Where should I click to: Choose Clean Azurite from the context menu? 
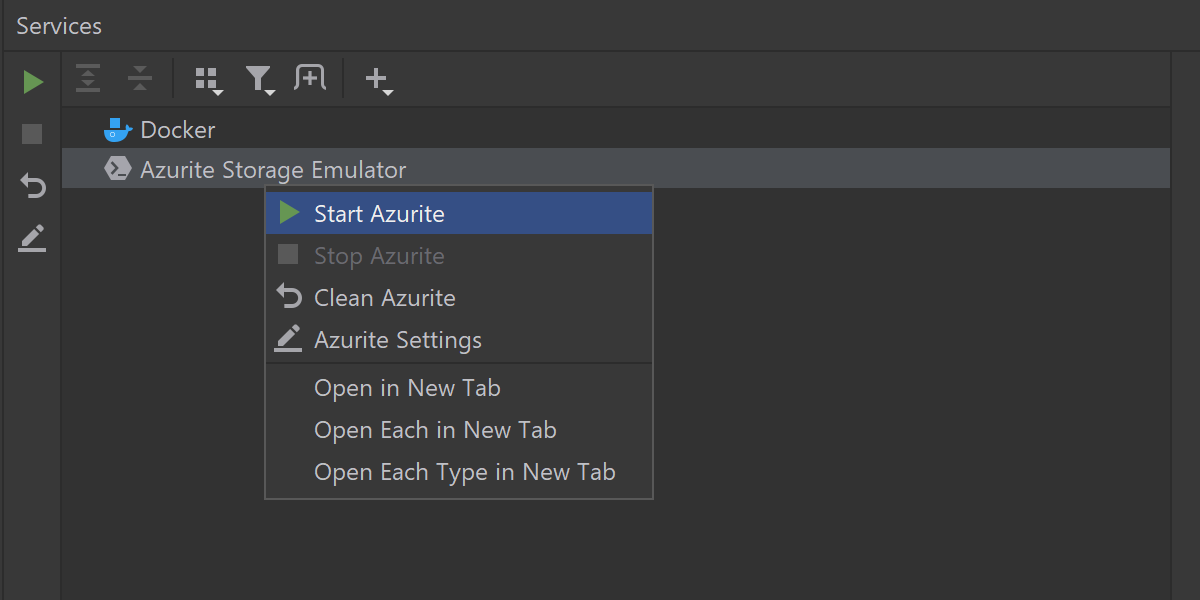[384, 298]
